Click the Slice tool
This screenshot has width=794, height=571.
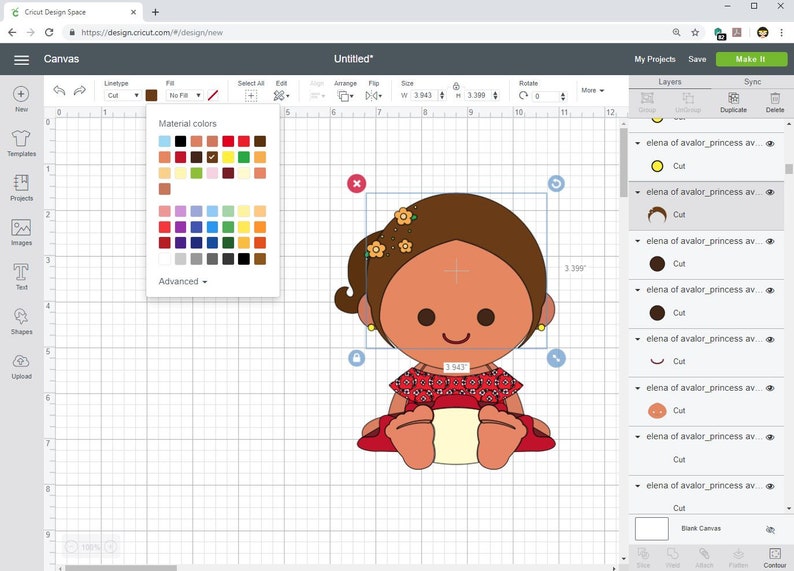[643, 557]
